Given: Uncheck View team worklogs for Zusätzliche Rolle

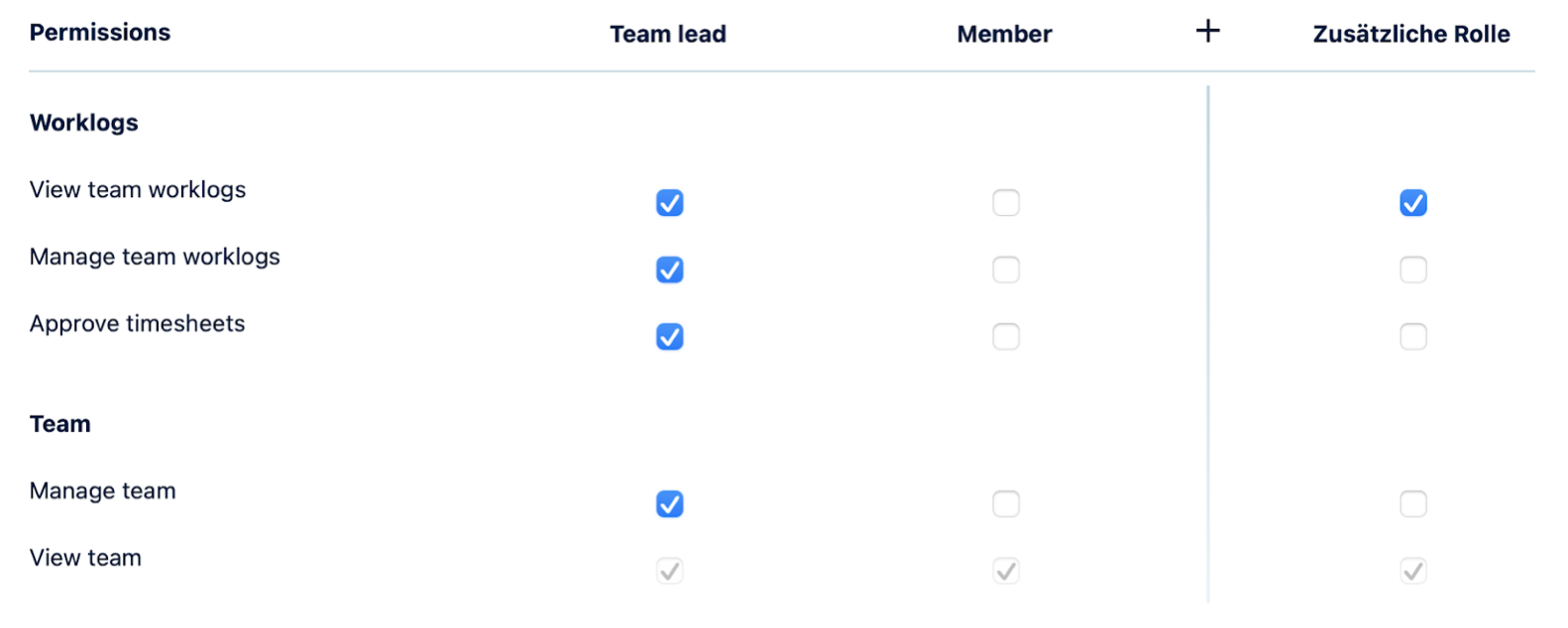Looking at the screenshot, I should tap(1413, 203).
